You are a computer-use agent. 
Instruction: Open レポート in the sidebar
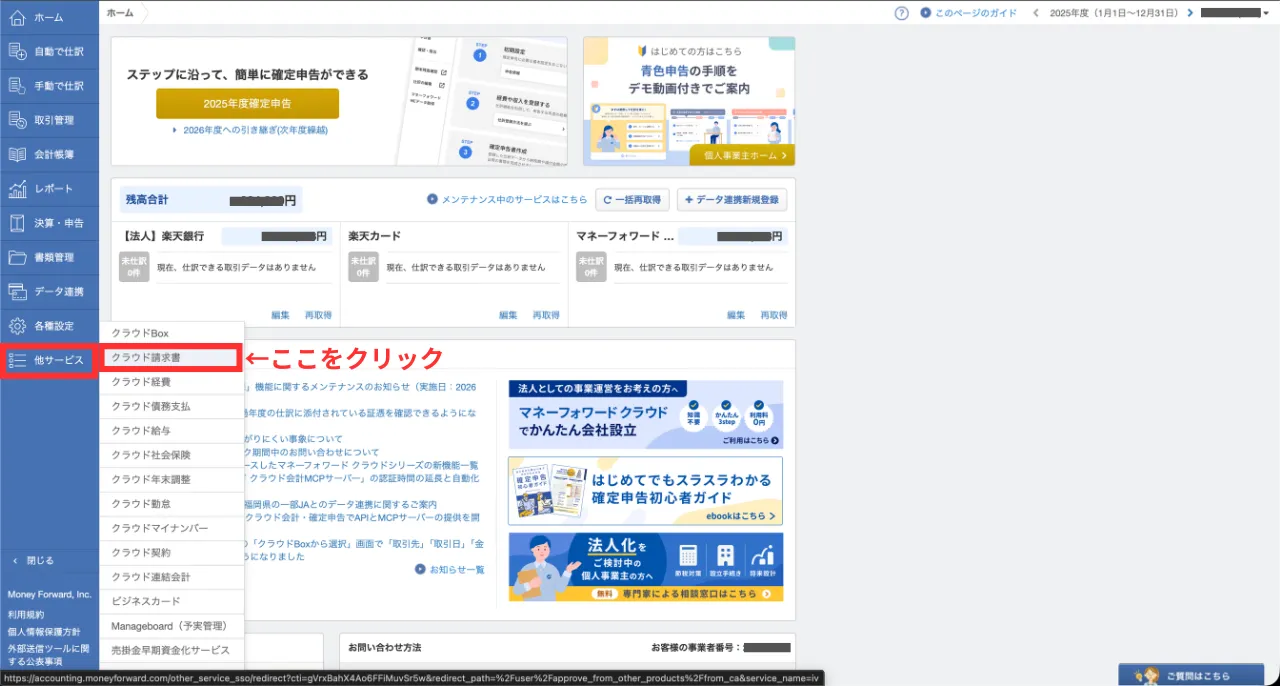pyautogui.click(x=49, y=188)
